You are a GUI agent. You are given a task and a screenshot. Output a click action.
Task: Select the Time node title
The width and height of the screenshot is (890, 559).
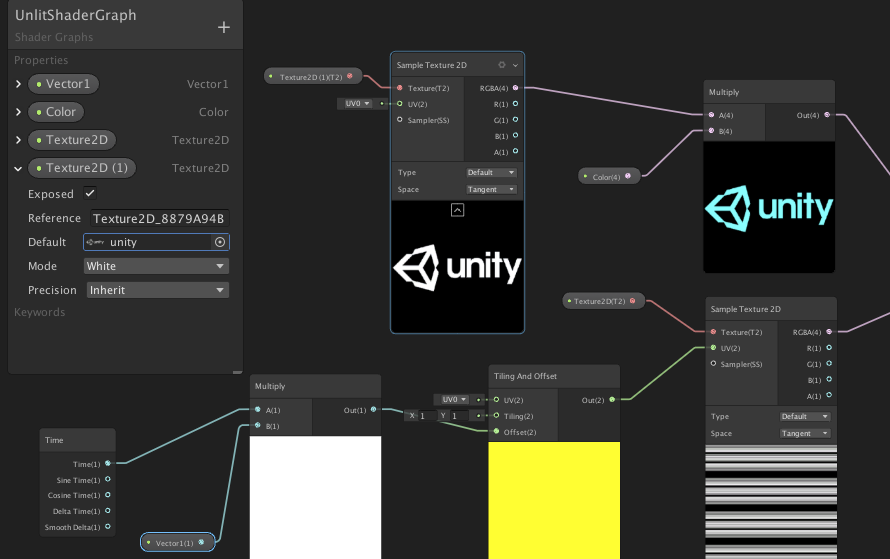click(x=54, y=440)
